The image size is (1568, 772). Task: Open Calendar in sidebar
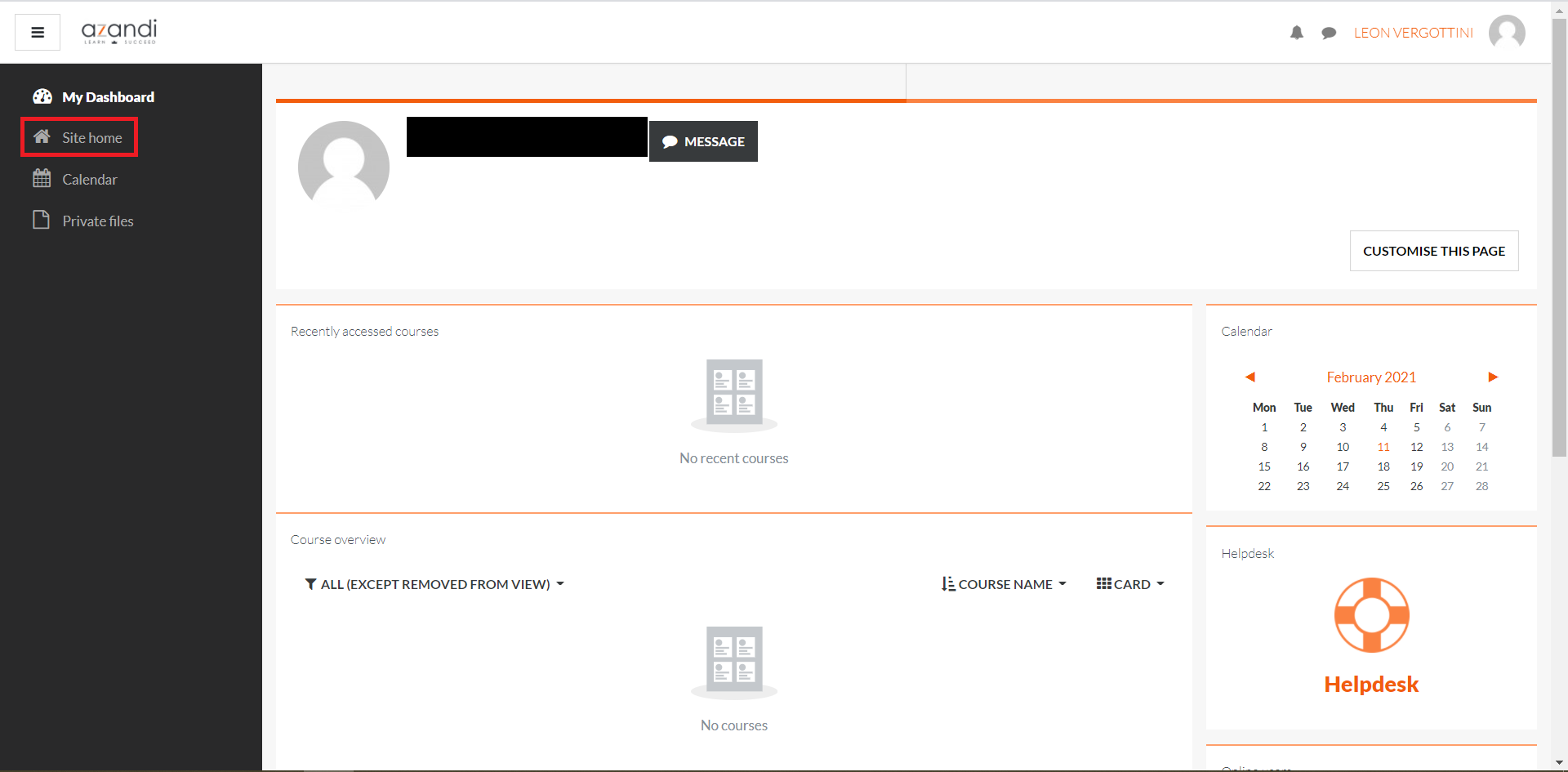tap(75, 179)
